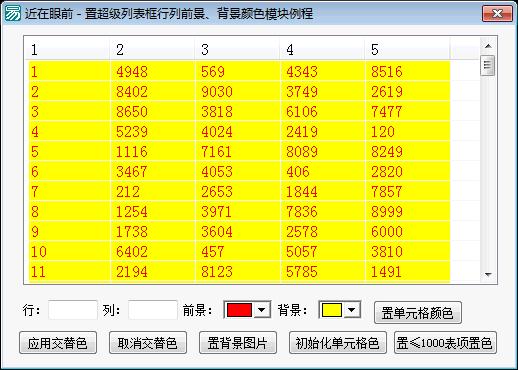Click the yellow 背景 color swatch

[x=331, y=310]
